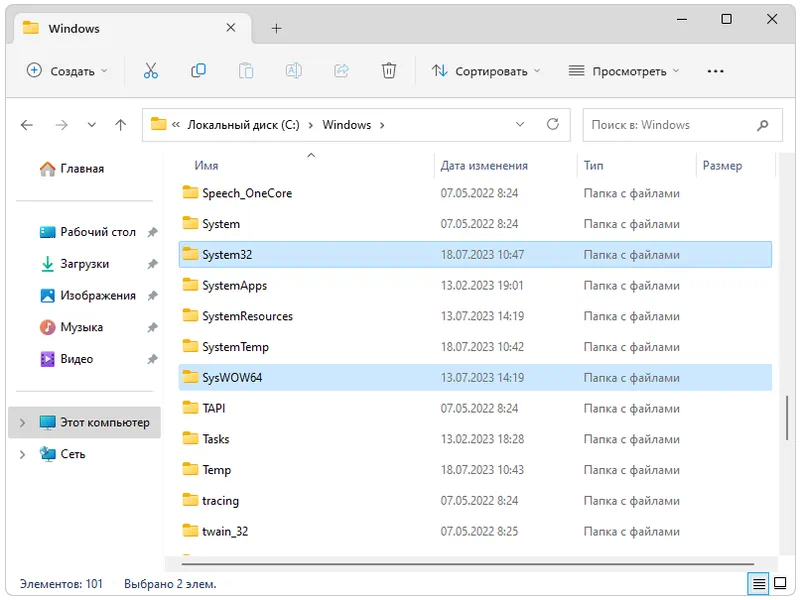Screen dimensions: 800x600
Task: Select the SystemTemp folder
Action: pyautogui.click(x=475, y=347)
